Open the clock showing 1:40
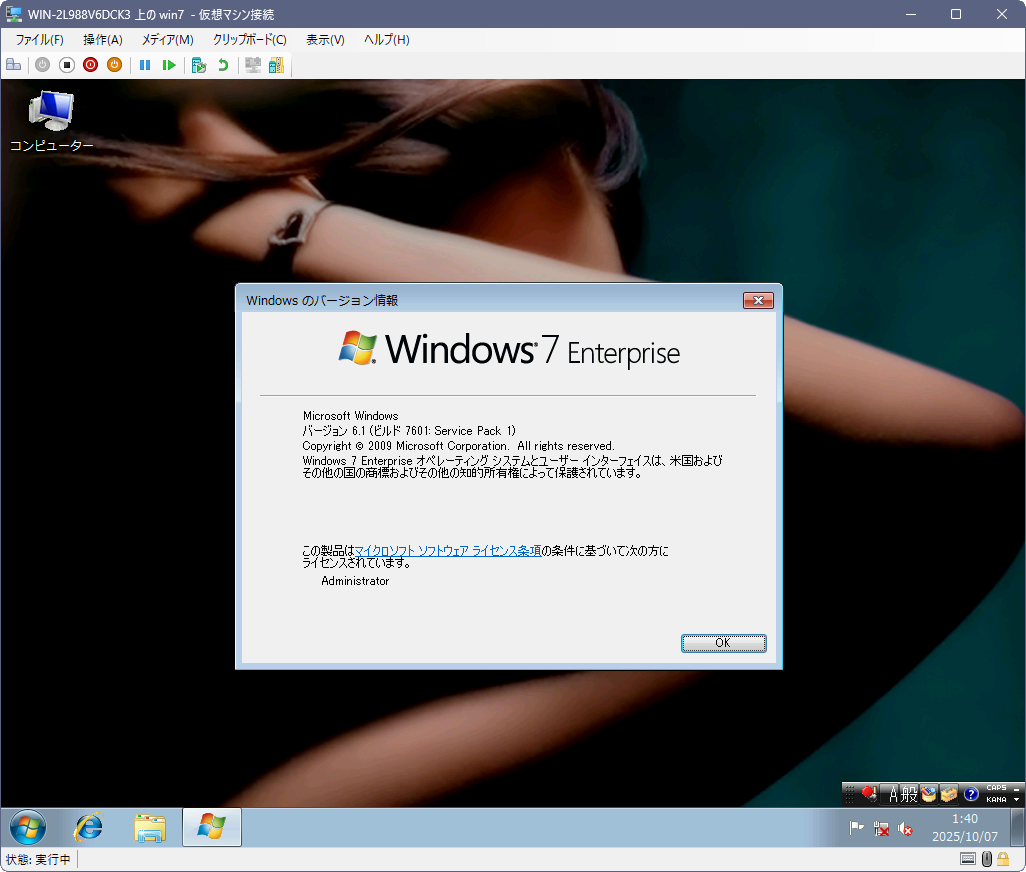1026x872 pixels. click(964, 828)
